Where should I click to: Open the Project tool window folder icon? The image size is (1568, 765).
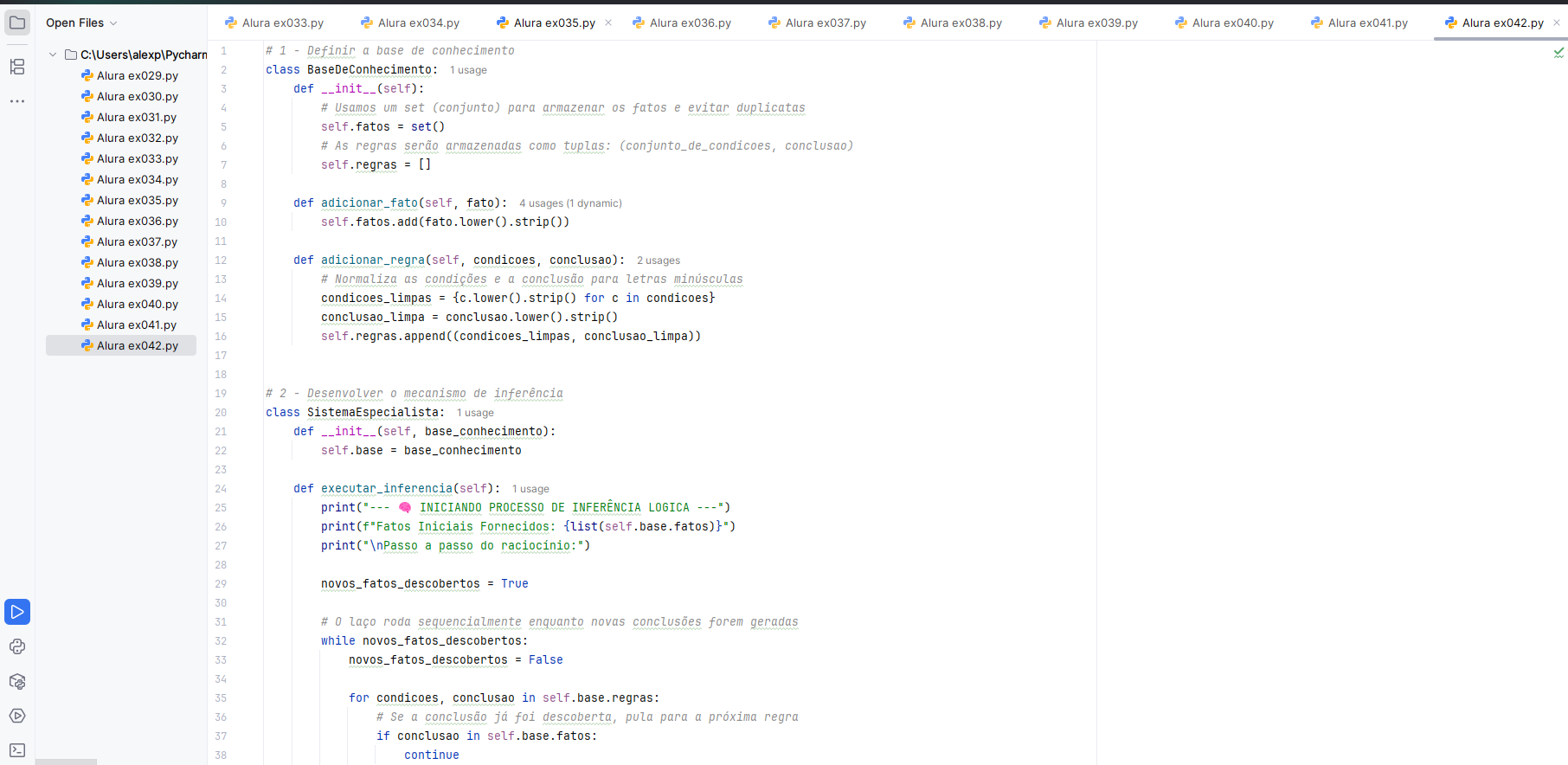click(17, 22)
